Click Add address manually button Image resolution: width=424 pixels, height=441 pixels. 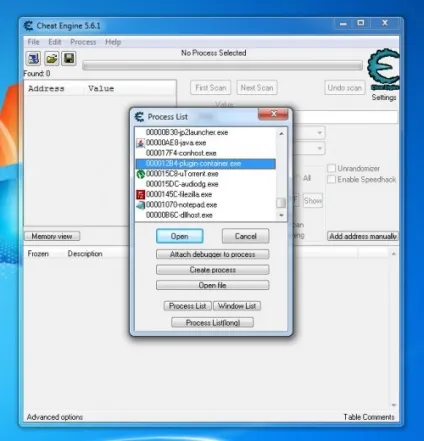tap(363, 236)
